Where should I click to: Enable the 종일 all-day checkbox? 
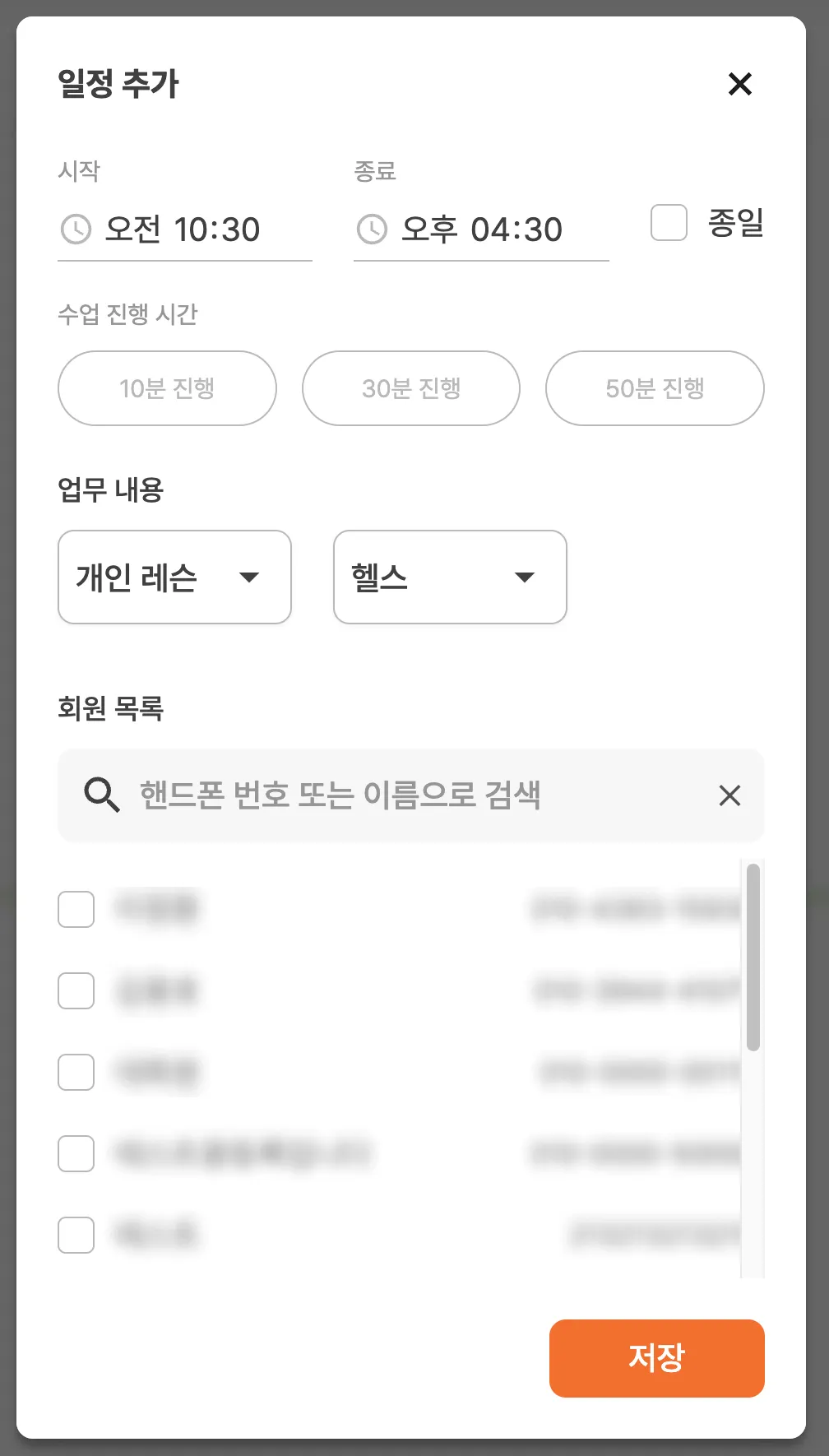tap(669, 223)
